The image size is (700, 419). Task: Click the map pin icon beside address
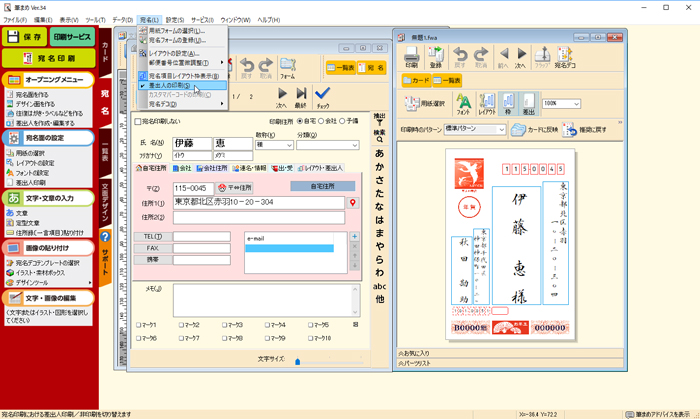click(x=352, y=202)
